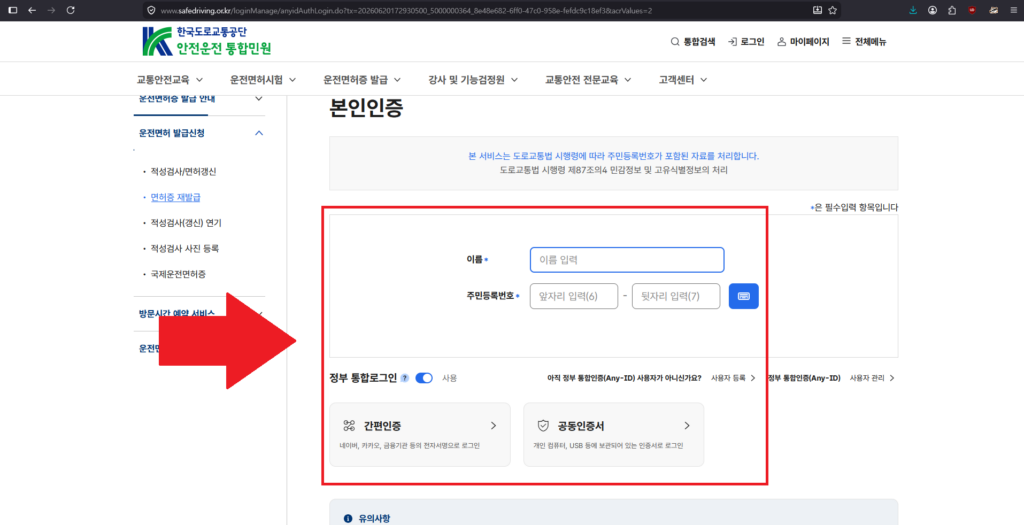Click the 이름 입력 field
Image resolution: width=1024 pixels, height=525 pixels.
pyautogui.click(x=627, y=260)
